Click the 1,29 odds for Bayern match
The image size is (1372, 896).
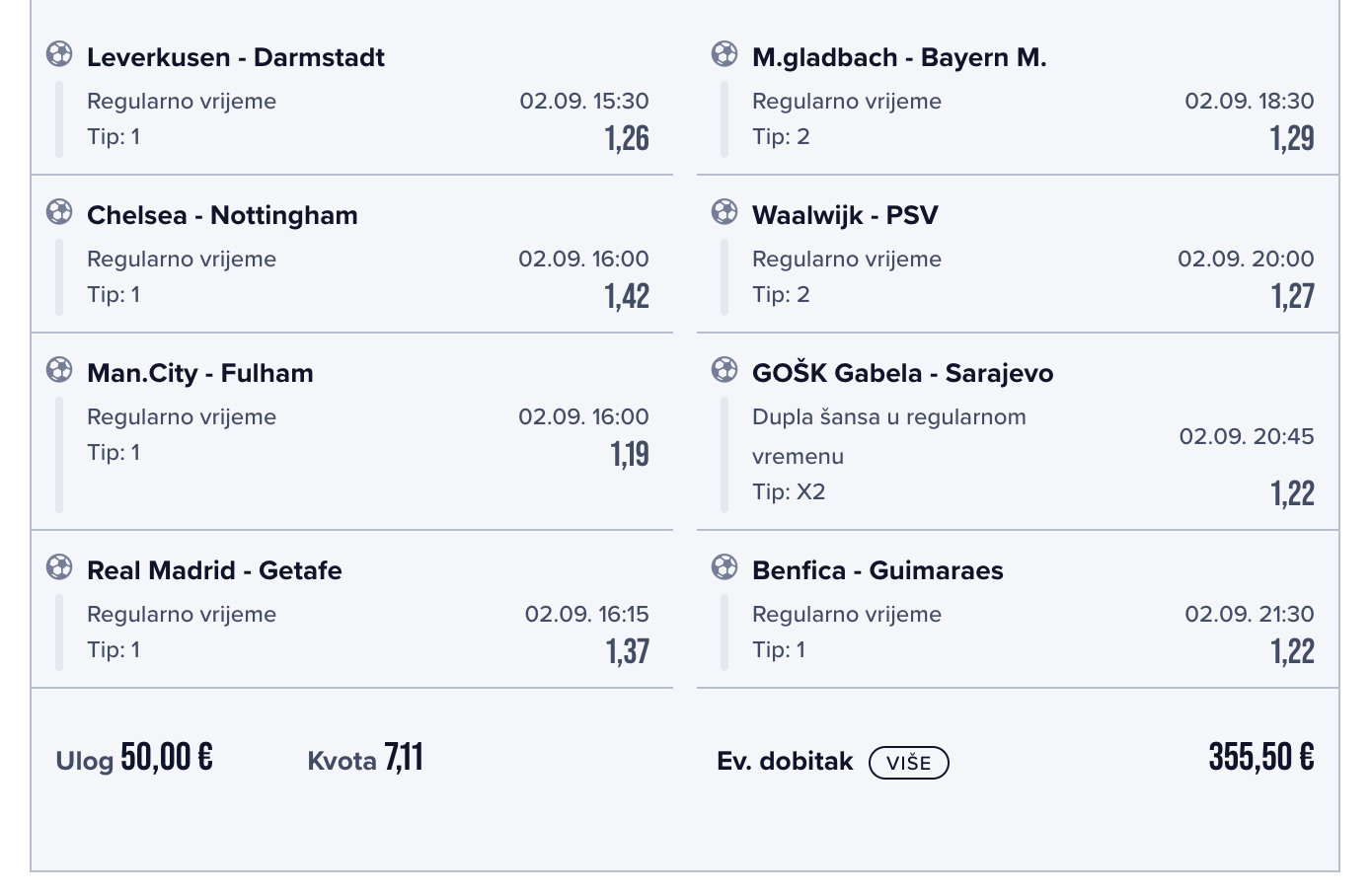point(1292,138)
